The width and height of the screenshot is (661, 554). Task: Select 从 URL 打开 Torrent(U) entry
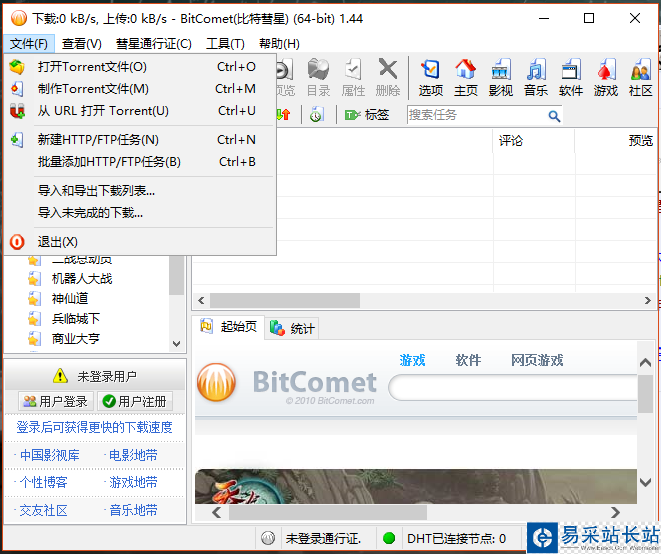click(140, 110)
